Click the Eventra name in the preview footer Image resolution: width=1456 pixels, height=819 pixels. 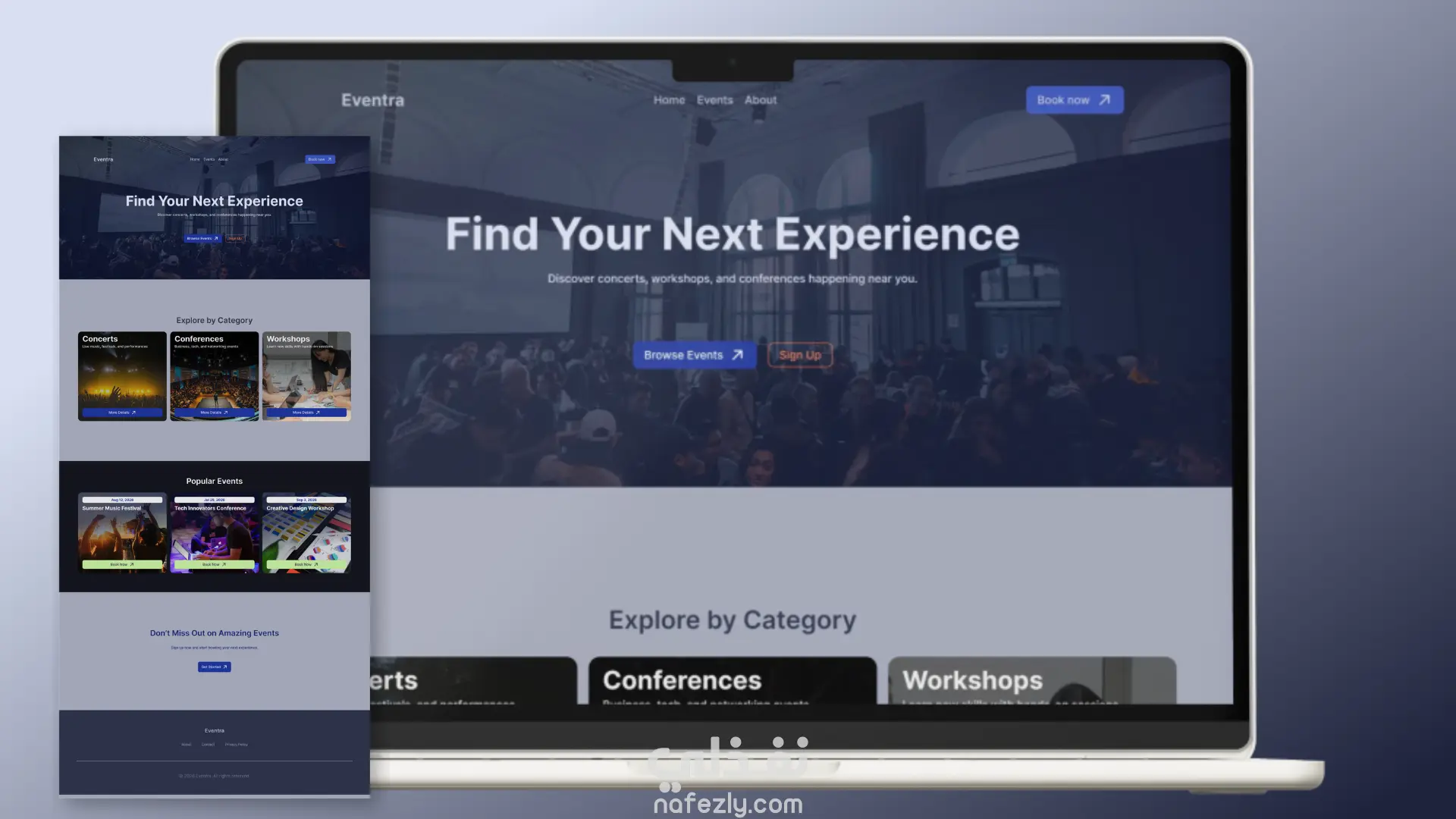(x=215, y=730)
